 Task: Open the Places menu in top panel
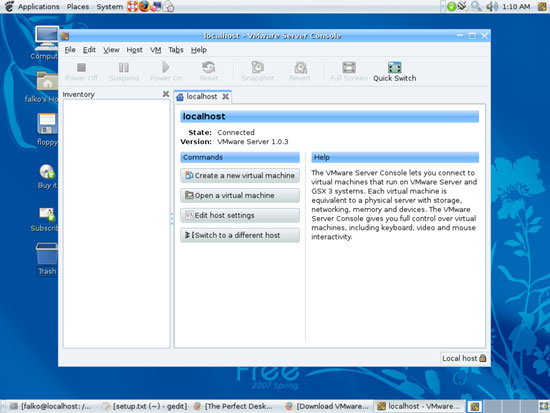click(x=78, y=7)
